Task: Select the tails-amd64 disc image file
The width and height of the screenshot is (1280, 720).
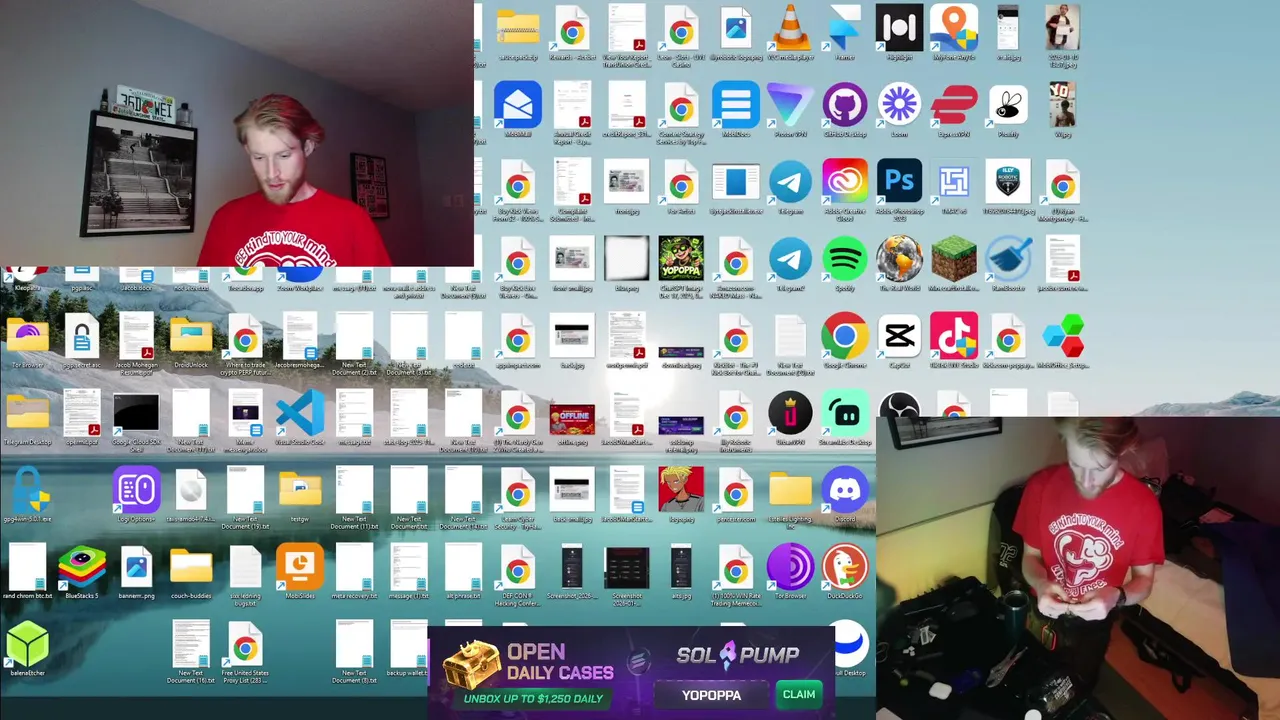Action: [x=190, y=491]
